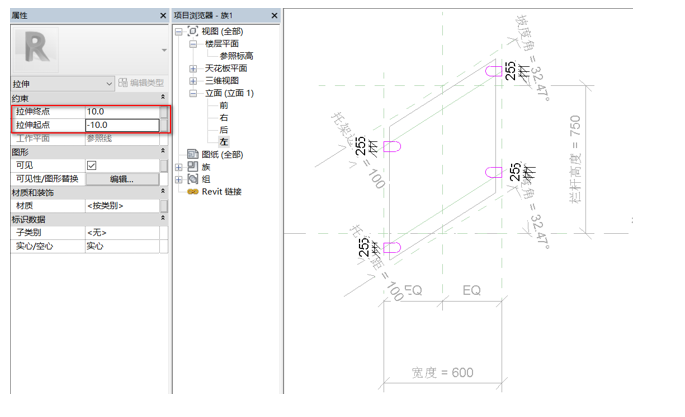Image resolution: width=685 pixels, height=417 pixels.
Task: Expand the 组 groups node
Action: pyautogui.click(x=179, y=179)
